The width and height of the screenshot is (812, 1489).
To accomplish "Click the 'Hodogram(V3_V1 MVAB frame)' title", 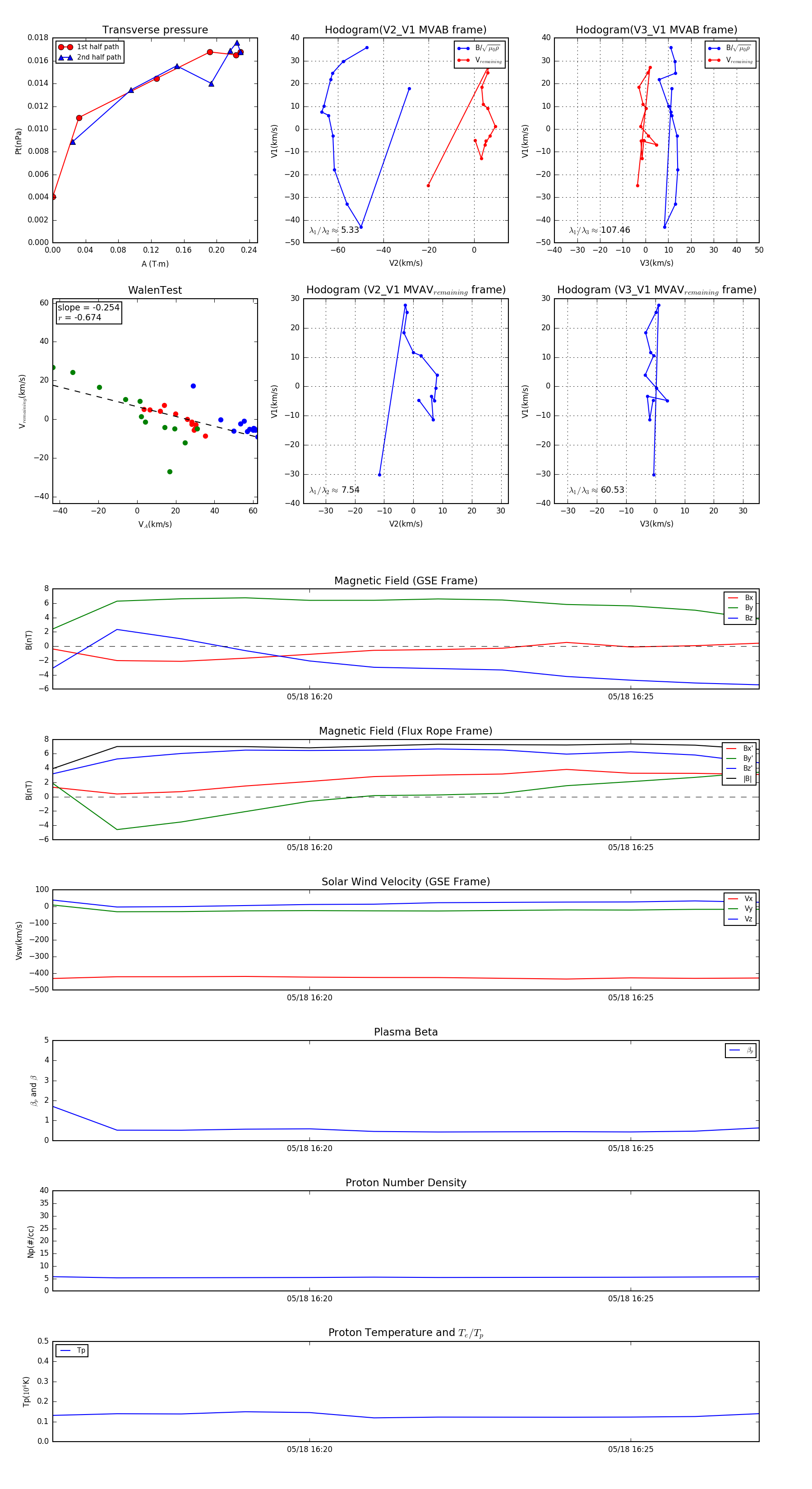I will 656,30.
